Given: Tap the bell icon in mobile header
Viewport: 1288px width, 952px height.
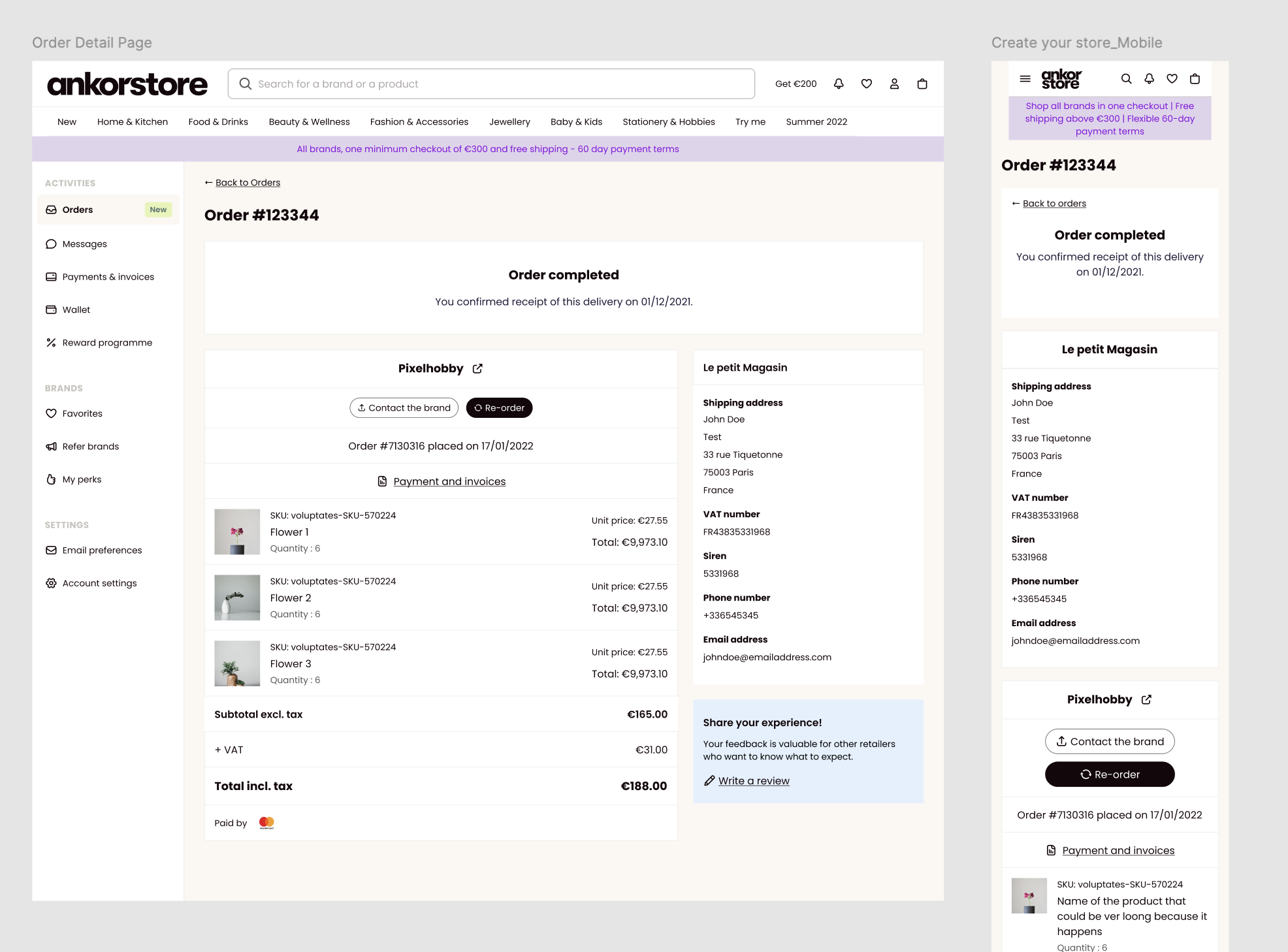Looking at the screenshot, I should [1150, 79].
